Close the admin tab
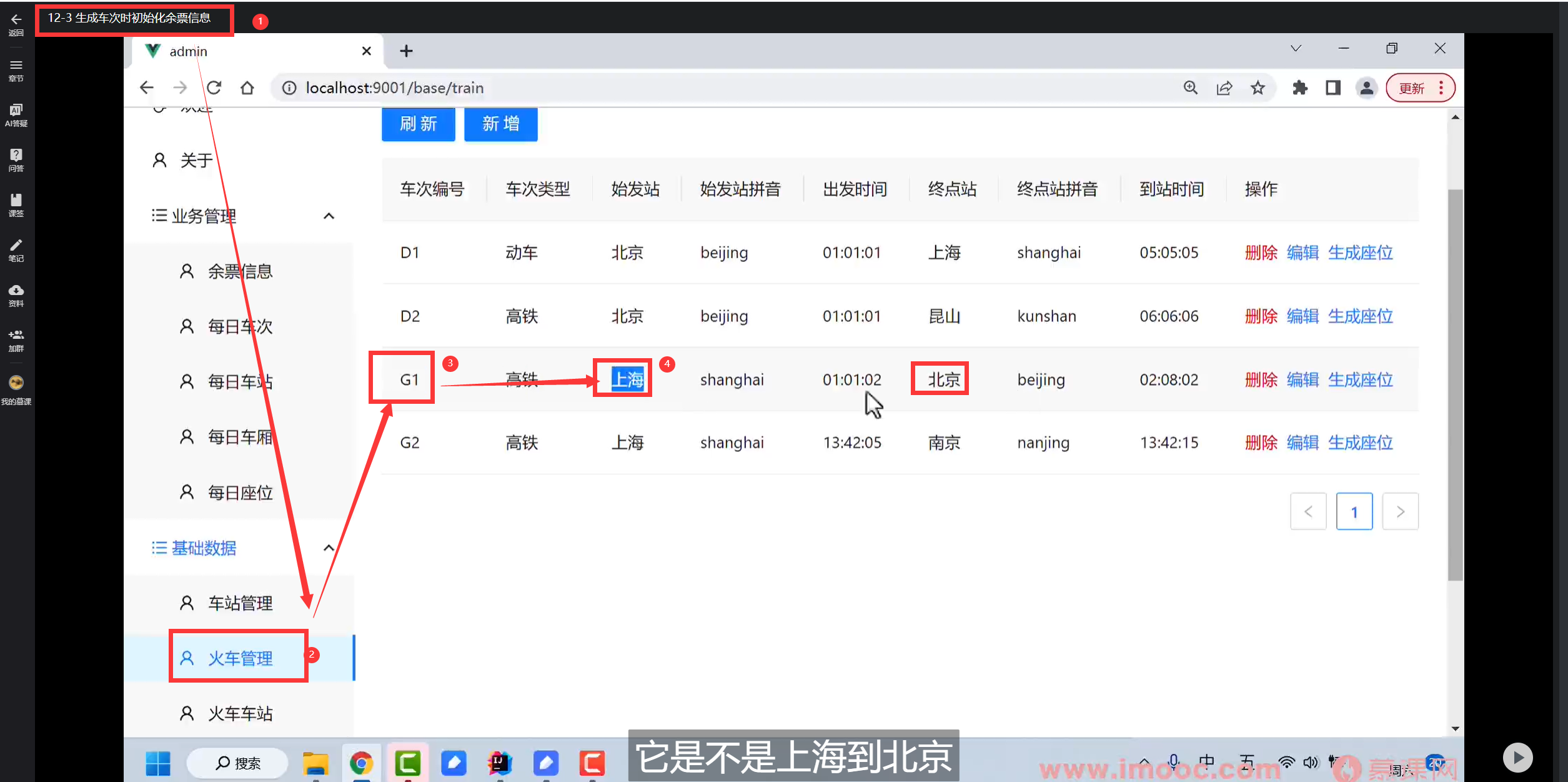1568x782 pixels. click(x=367, y=51)
